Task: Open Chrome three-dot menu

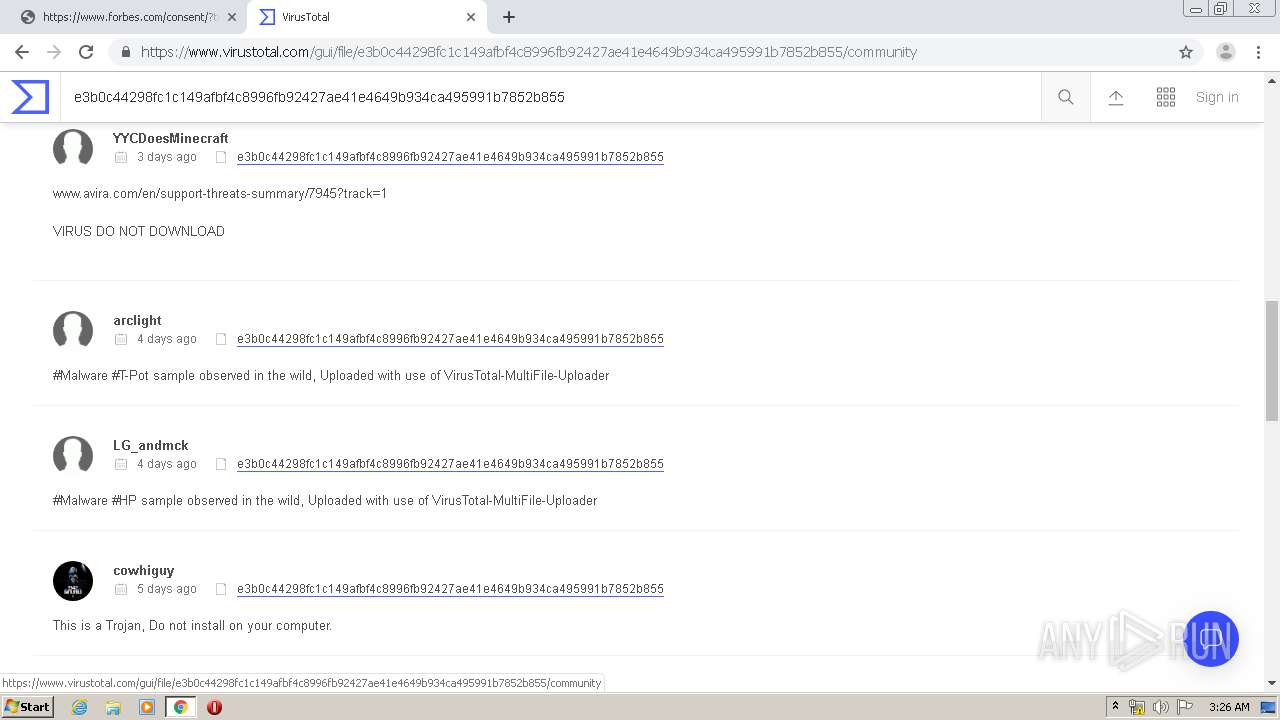Action: coord(1259,52)
